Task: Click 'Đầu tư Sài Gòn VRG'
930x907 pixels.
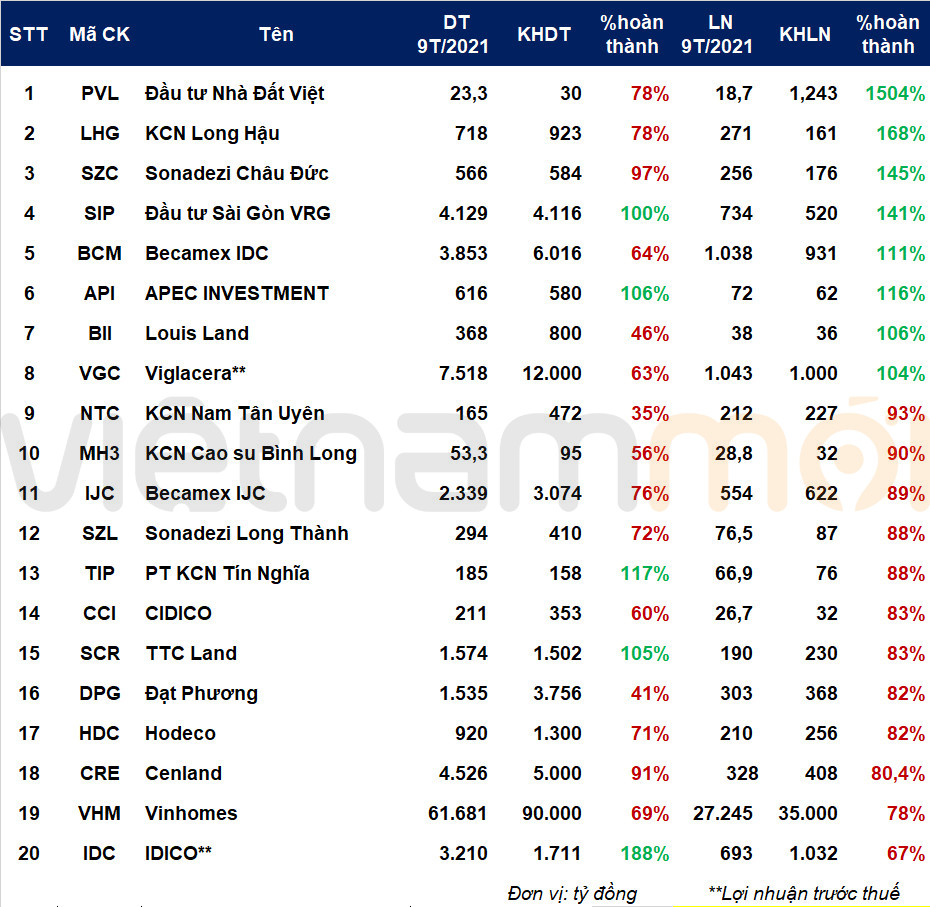Action: point(238,213)
